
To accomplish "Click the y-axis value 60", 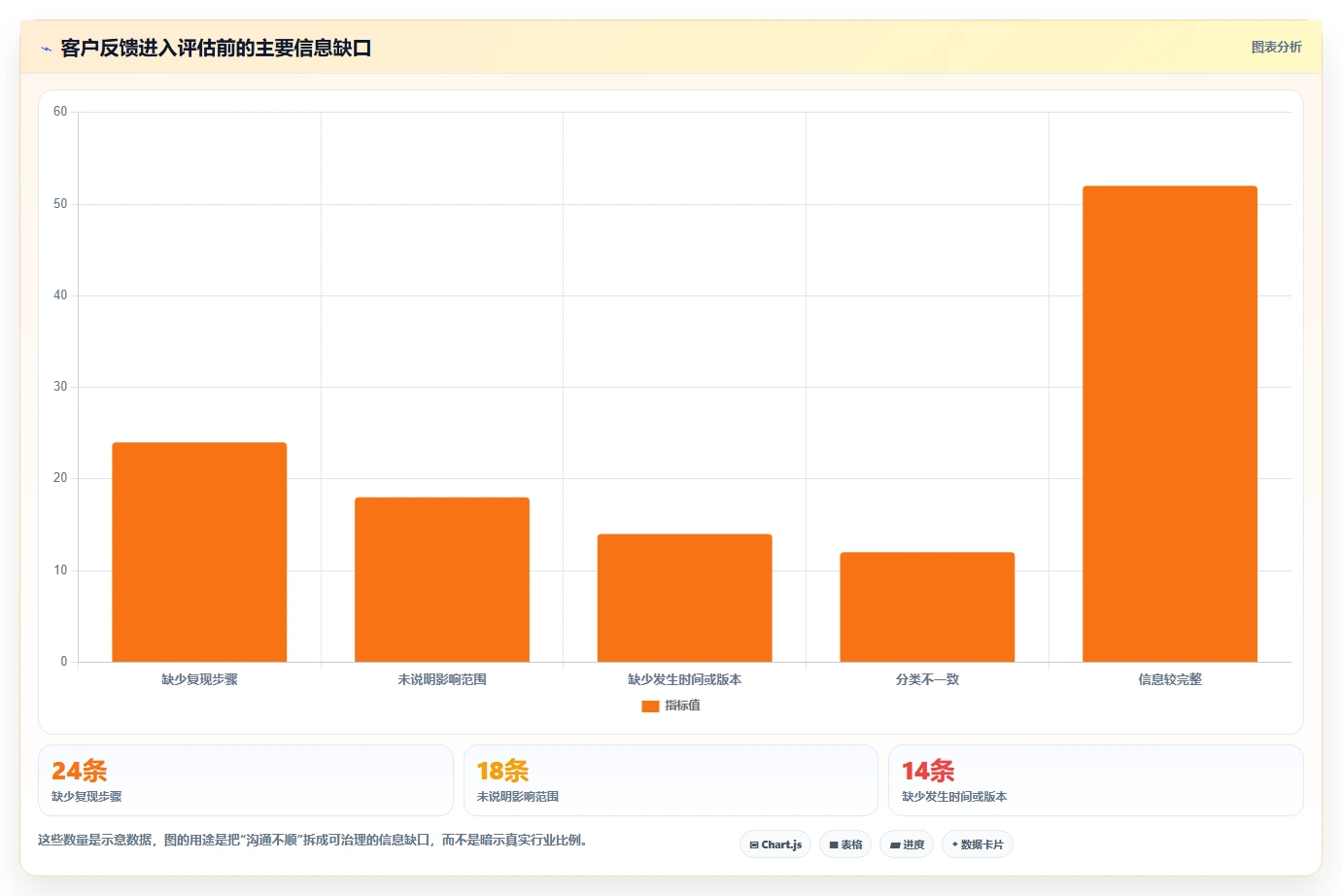I will 60,112.
